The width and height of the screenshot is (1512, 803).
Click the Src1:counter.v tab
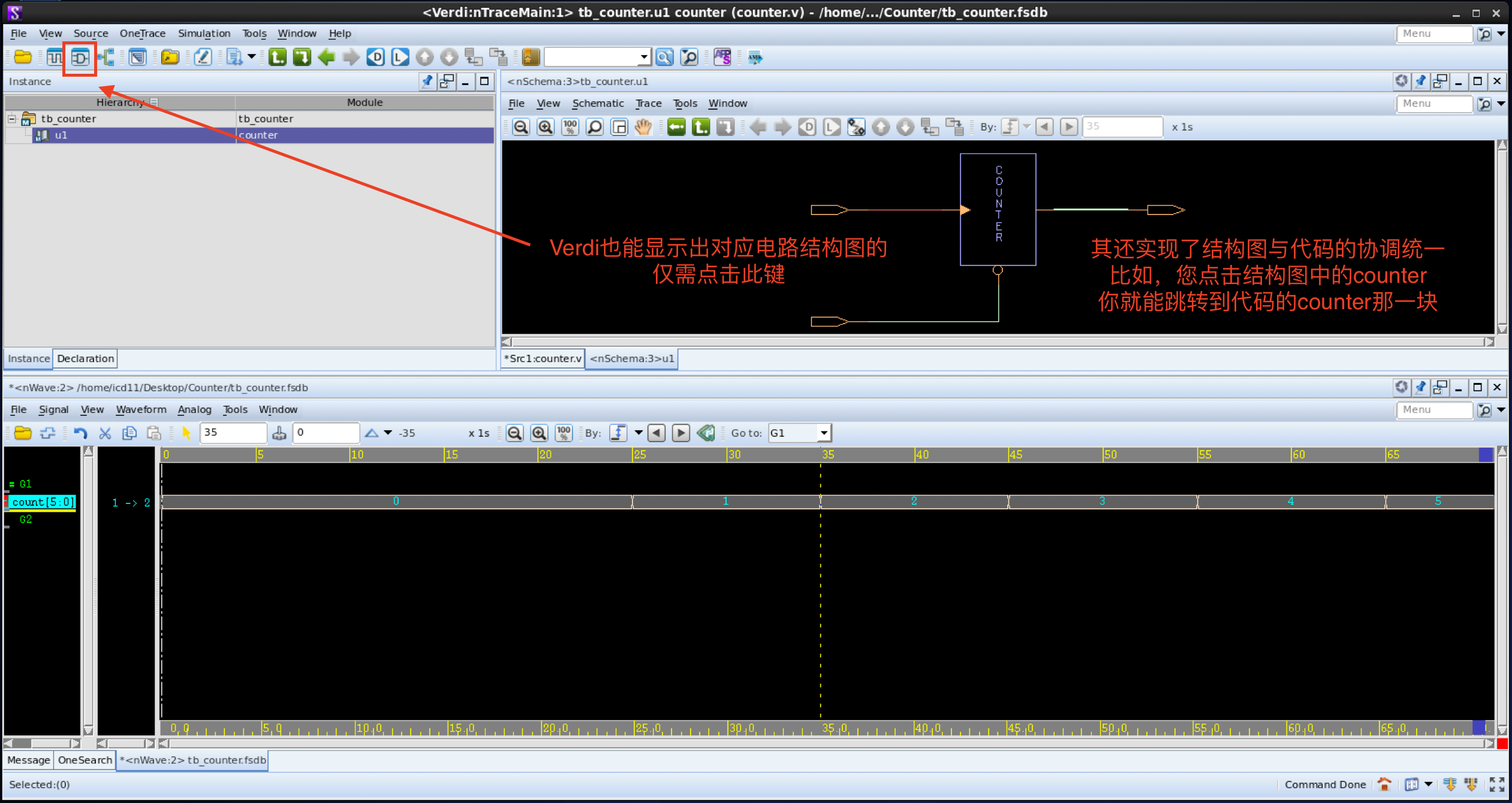click(542, 358)
